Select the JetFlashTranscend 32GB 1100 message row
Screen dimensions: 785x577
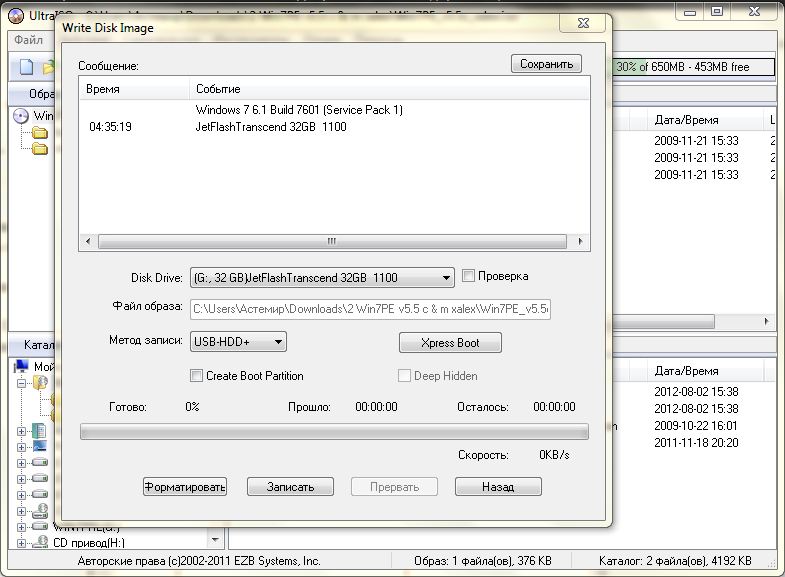tap(271, 127)
